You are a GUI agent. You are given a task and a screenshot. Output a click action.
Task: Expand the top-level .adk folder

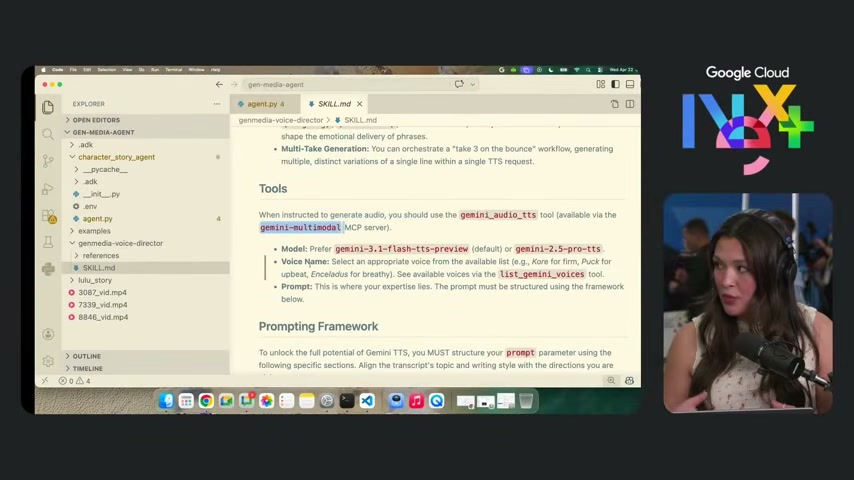coord(86,145)
